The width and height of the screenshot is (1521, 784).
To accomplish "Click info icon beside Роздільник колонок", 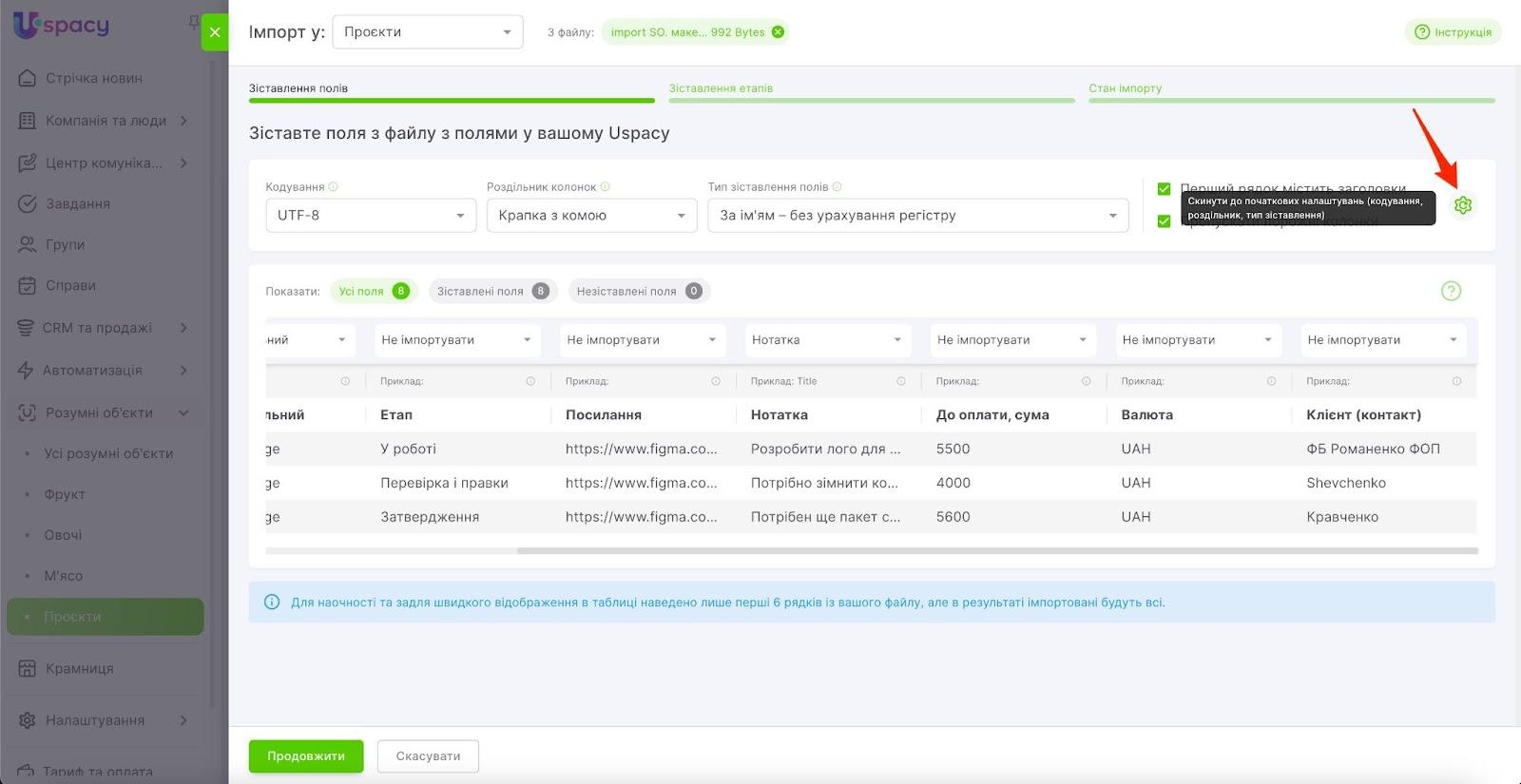I will [x=606, y=187].
